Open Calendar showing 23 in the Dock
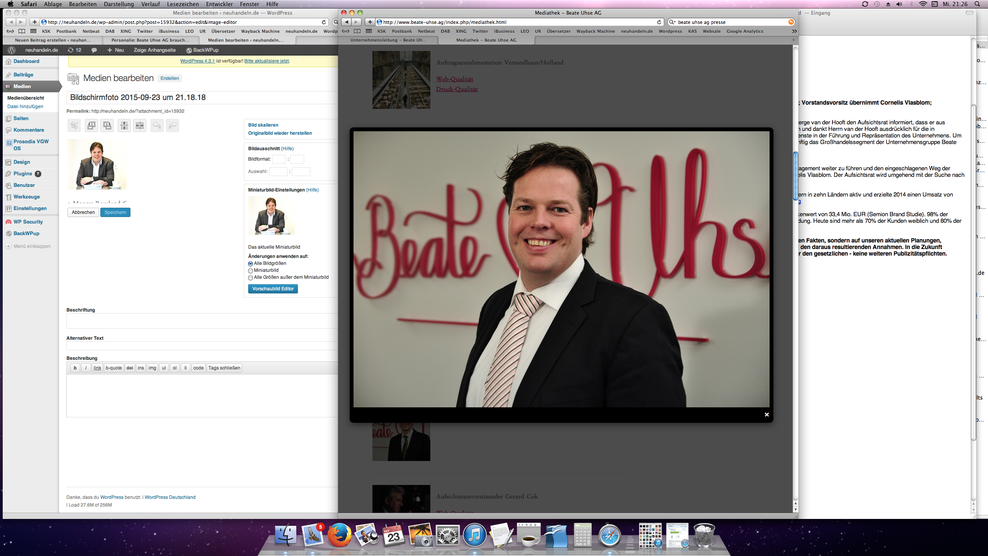The height and width of the screenshot is (556, 988). pyautogui.click(x=394, y=535)
